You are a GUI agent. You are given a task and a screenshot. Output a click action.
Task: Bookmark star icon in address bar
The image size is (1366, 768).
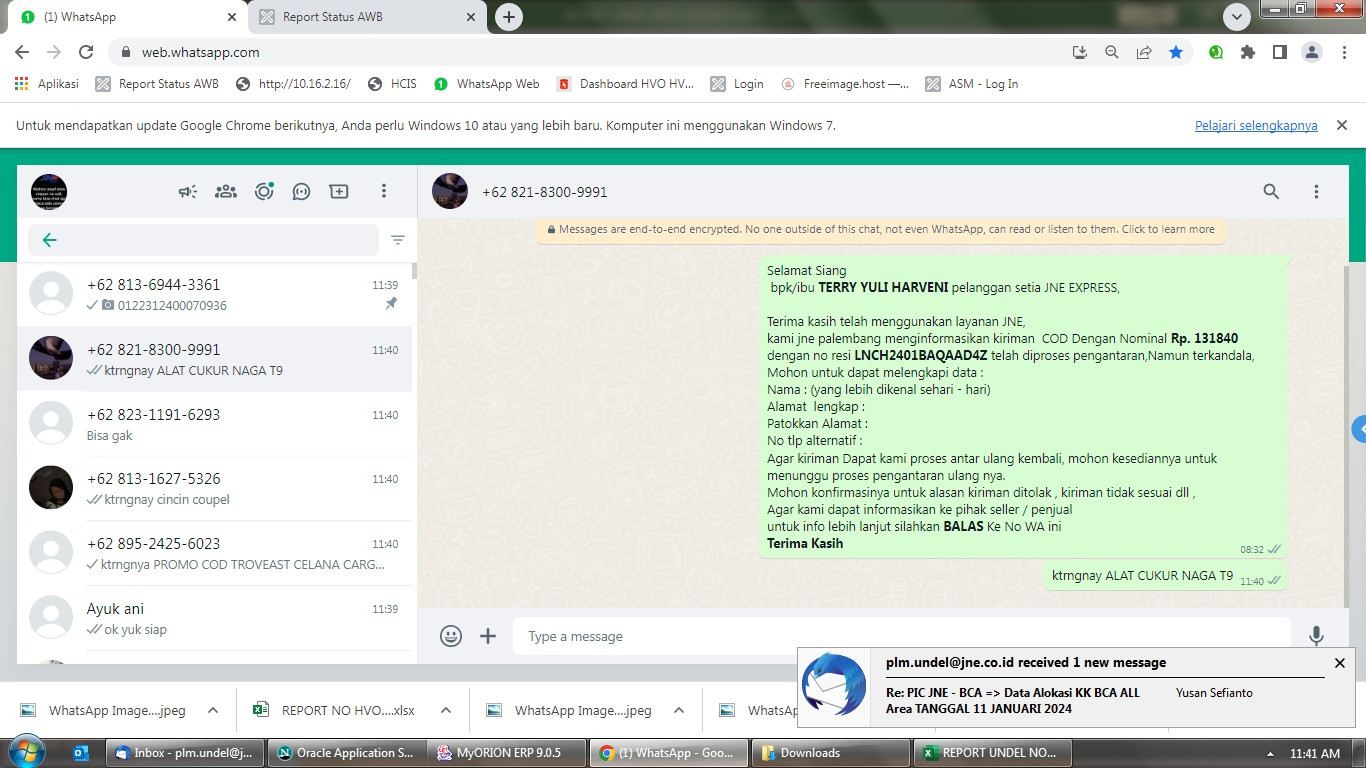[1176, 52]
